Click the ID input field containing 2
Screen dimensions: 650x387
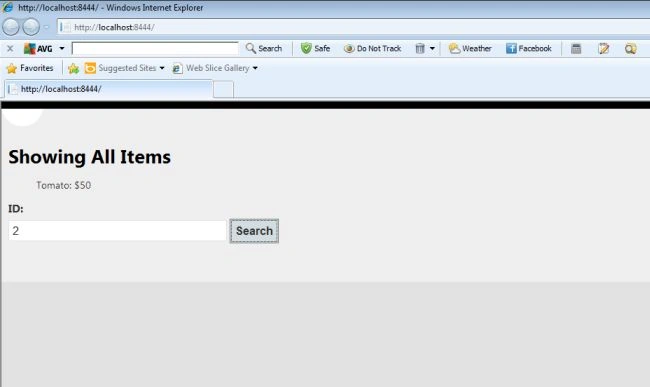[117, 230]
